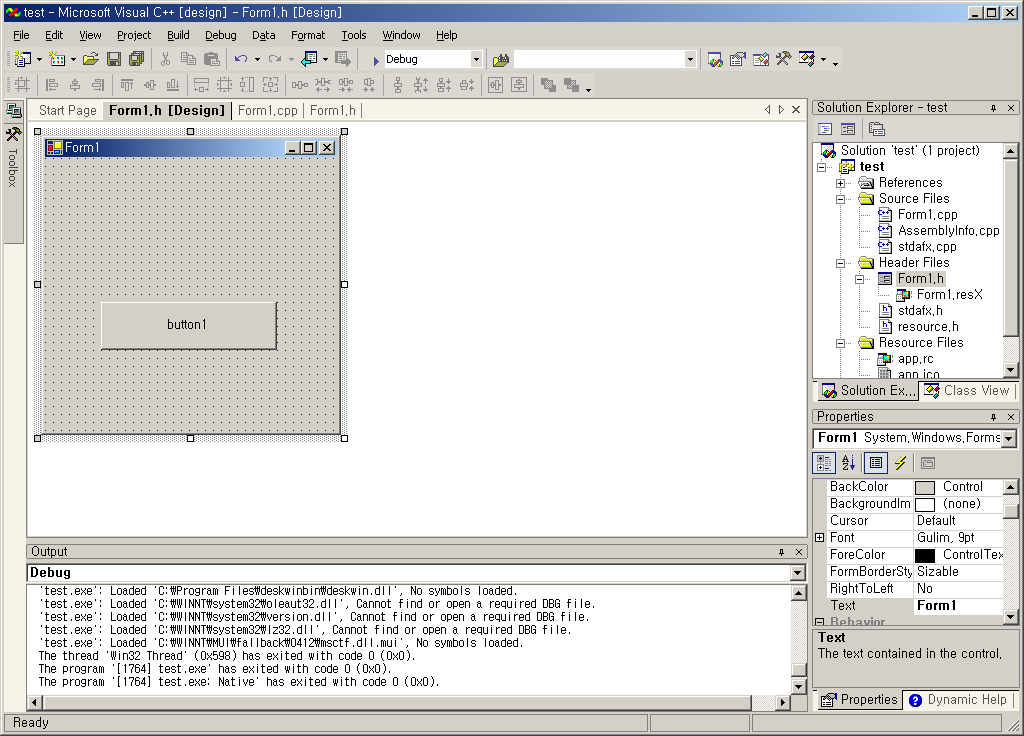Click the Events lightning bolt icon
This screenshot has width=1024, height=736.
tap(900, 463)
